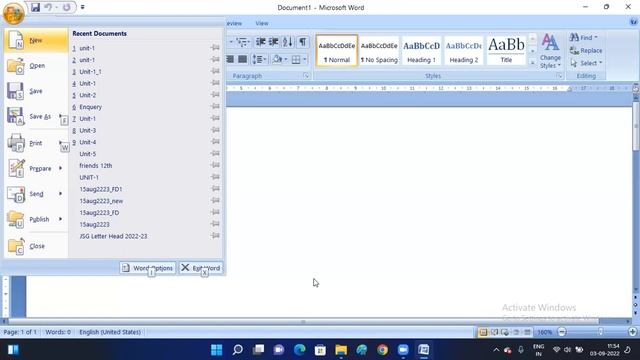Open the Find dropdown arrow

pyautogui.click(x=596, y=38)
